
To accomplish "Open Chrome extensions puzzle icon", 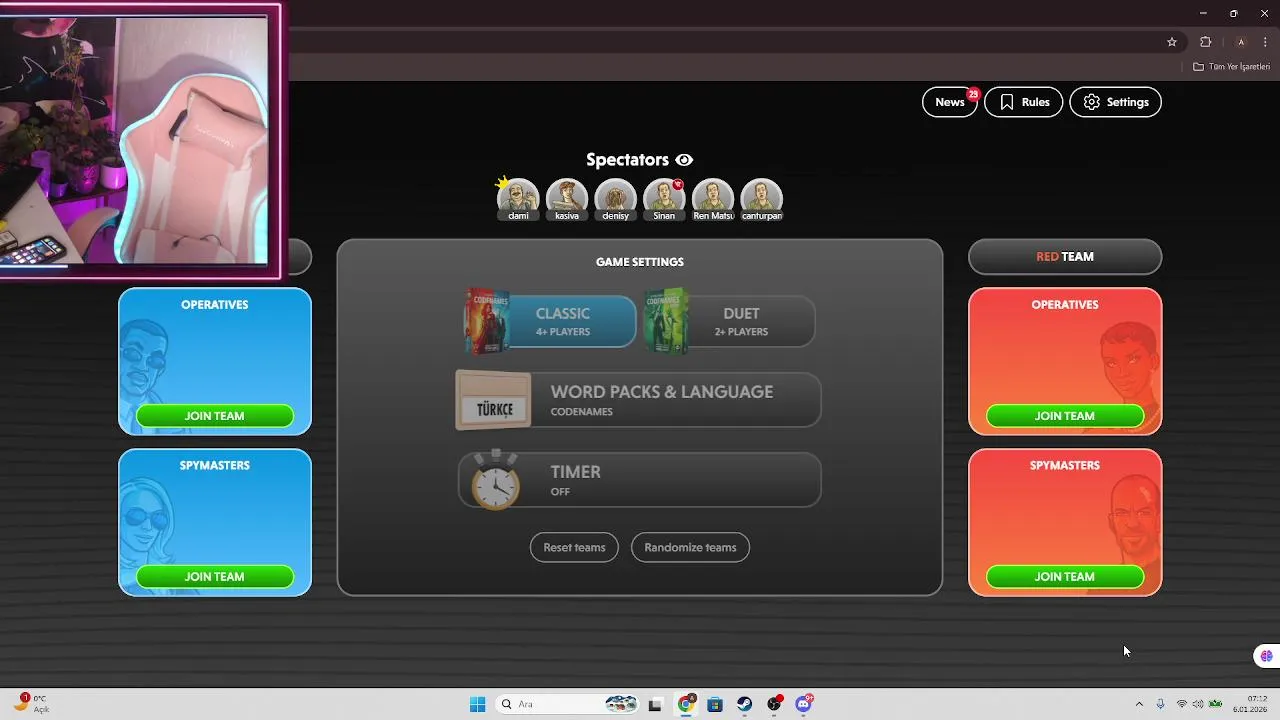I will click(1205, 42).
